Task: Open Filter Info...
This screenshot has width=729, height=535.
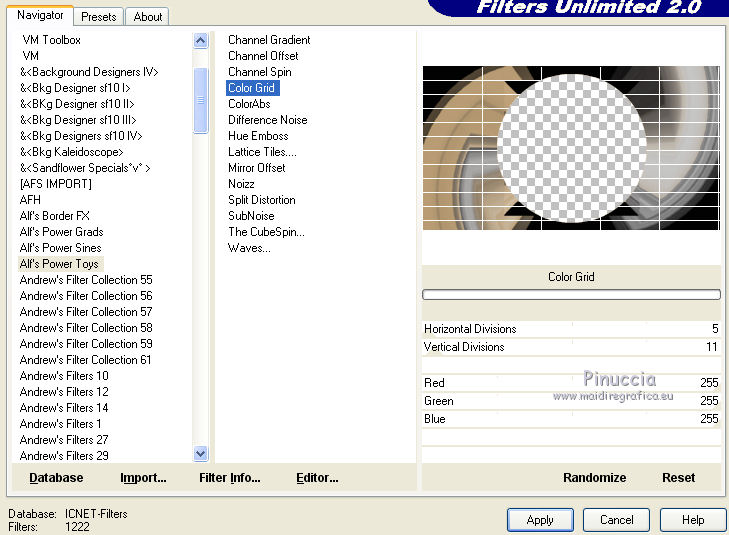Action: click(230, 477)
